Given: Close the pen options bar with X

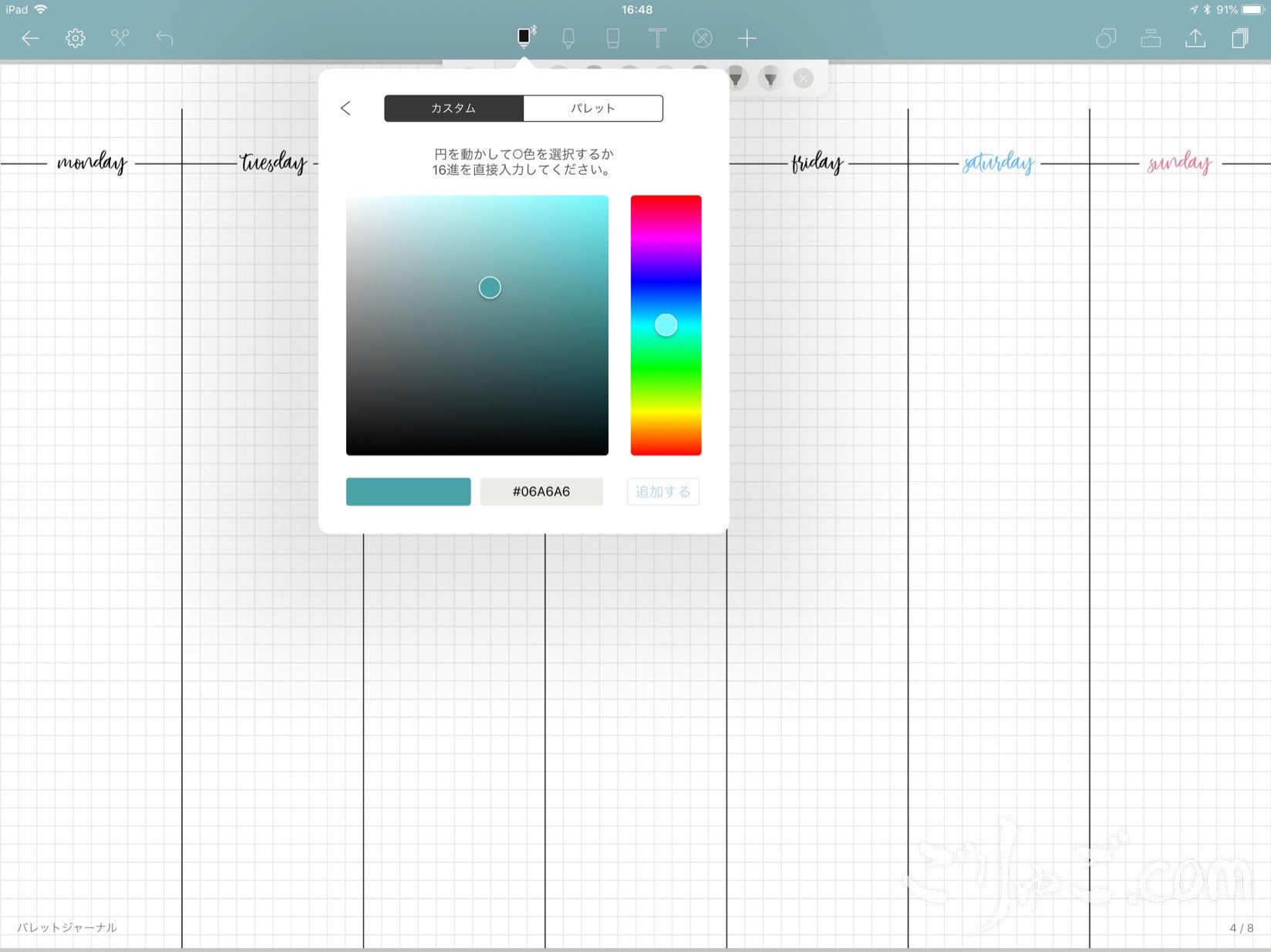Looking at the screenshot, I should [x=804, y=78].
